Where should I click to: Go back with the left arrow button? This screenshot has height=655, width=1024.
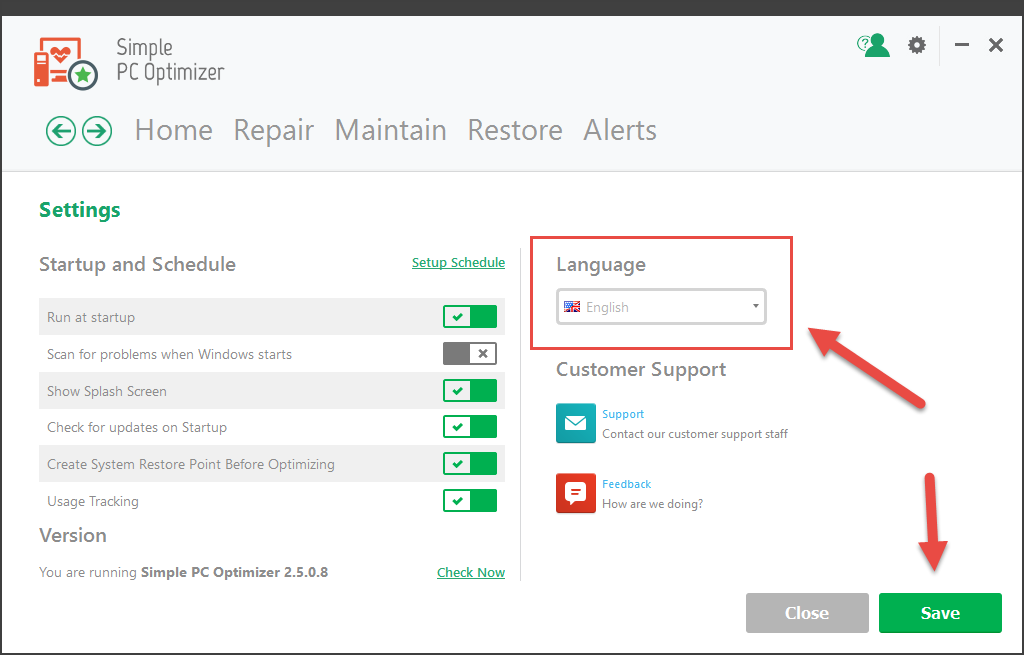click(x=61, y=131)
